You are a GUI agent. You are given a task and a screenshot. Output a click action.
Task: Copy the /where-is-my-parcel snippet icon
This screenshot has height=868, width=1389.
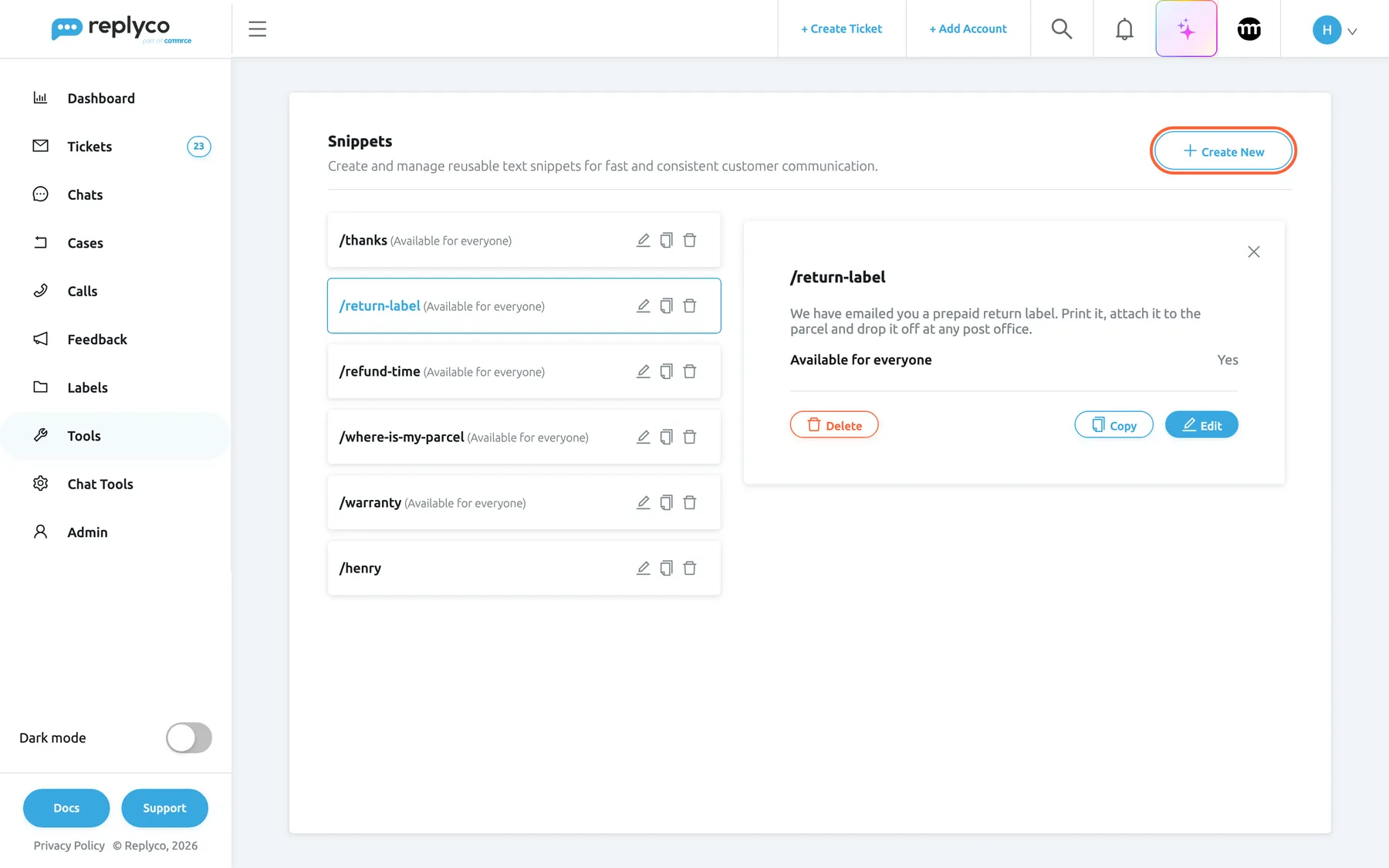coord(667,437)
